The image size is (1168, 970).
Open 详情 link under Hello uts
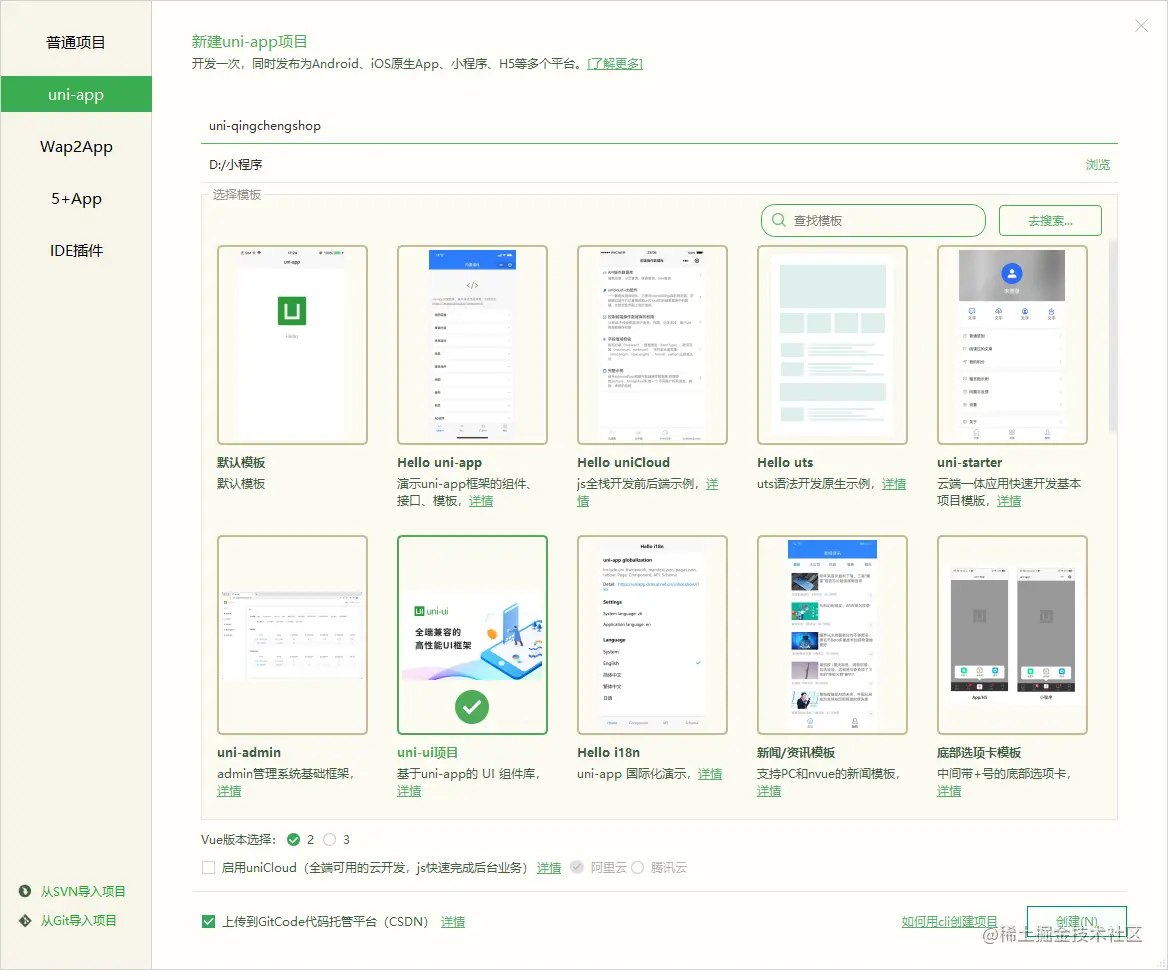click(x=894, y=484)
